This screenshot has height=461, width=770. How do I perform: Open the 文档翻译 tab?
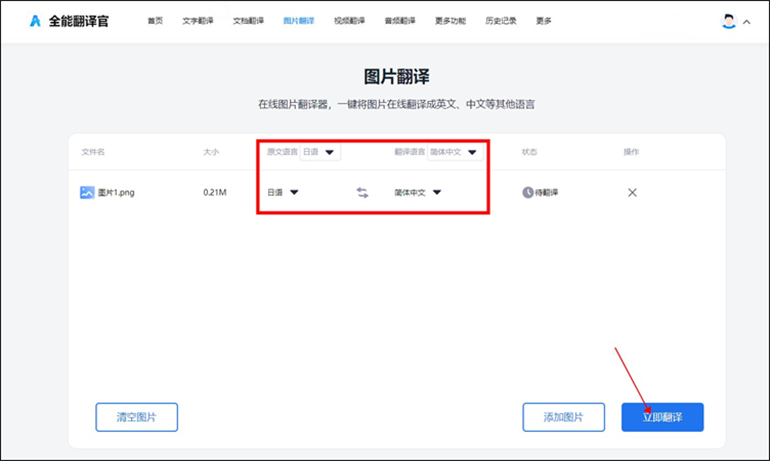click(248, 21)
